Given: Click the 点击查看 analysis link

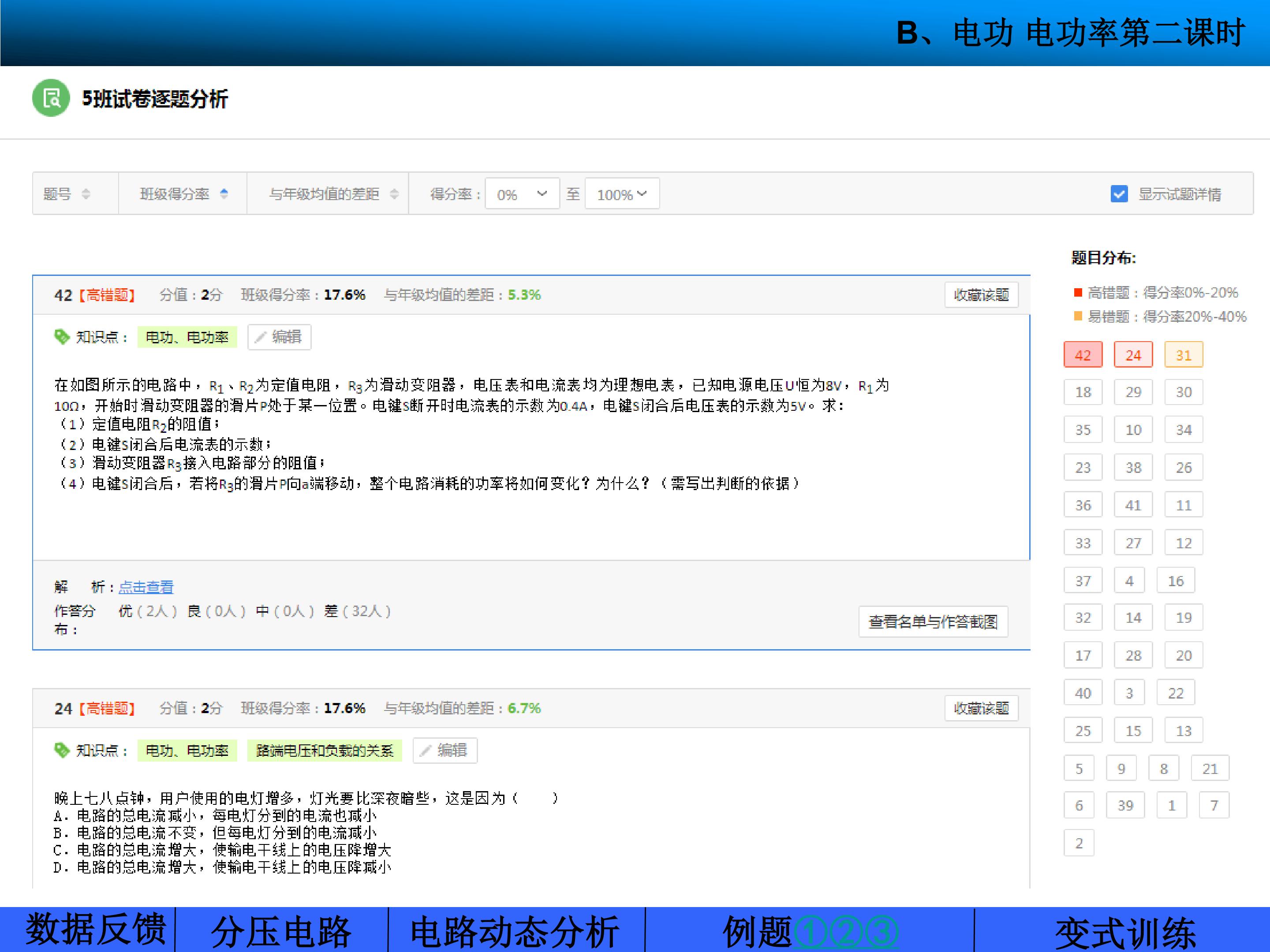Looking at the screenshot, I should (x=146, y=587).
